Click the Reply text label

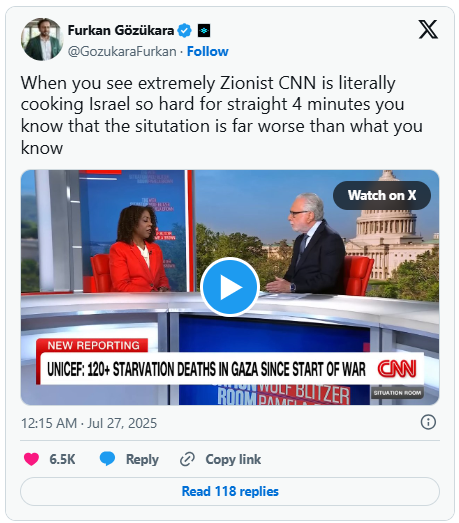click(142, 460)
